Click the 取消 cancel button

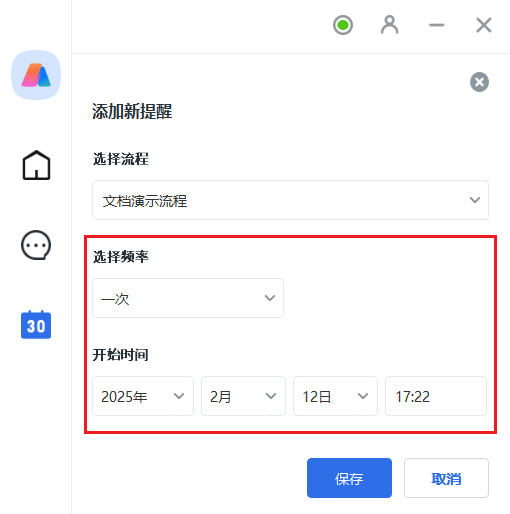[446, 478]
